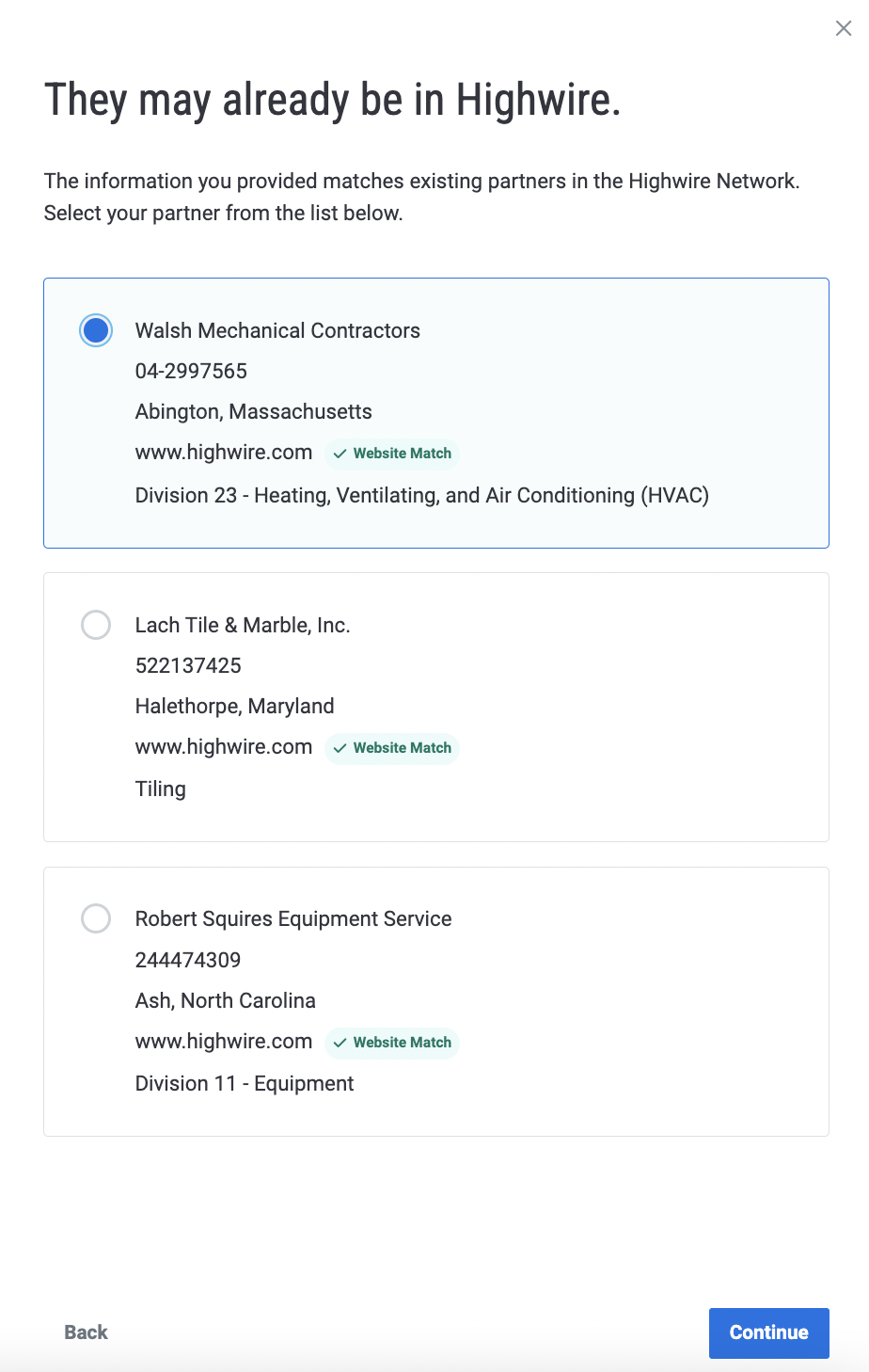
Task: Click Website Match badge in Walsh Mechanical card
Action: pyautogui.click(x=392, y=454)
